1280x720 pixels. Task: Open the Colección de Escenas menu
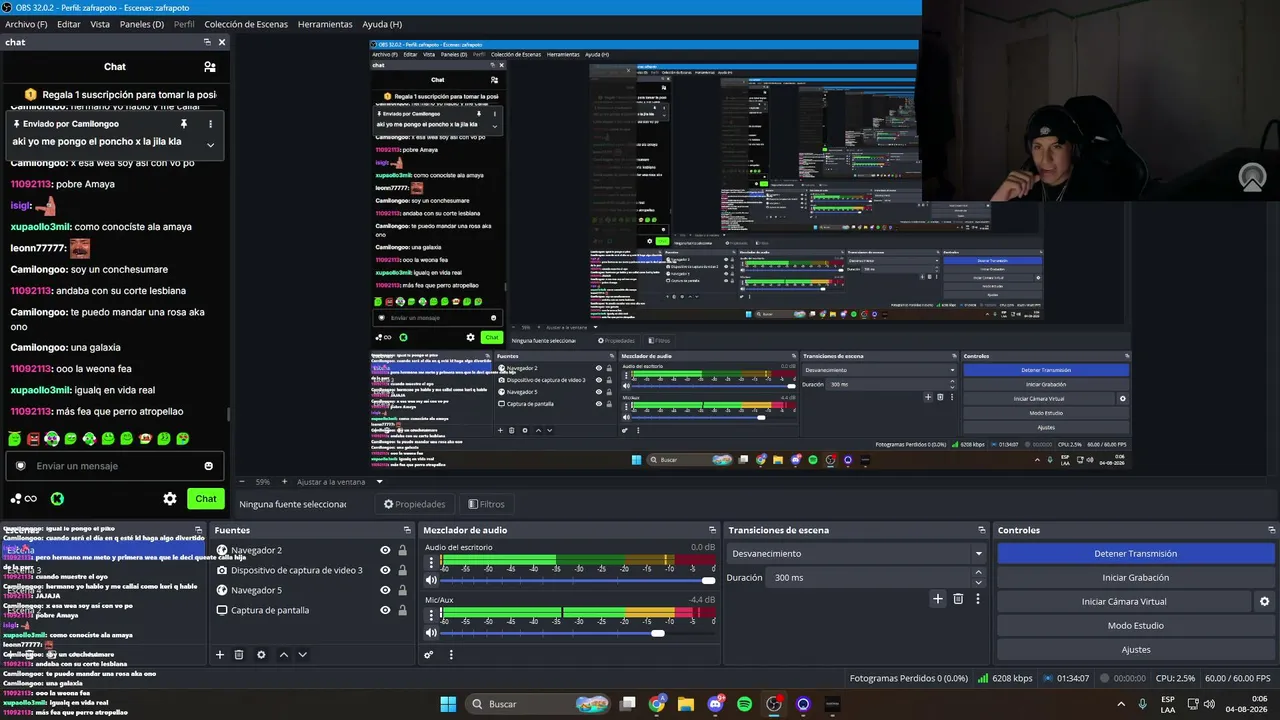(x=246, y=24)
